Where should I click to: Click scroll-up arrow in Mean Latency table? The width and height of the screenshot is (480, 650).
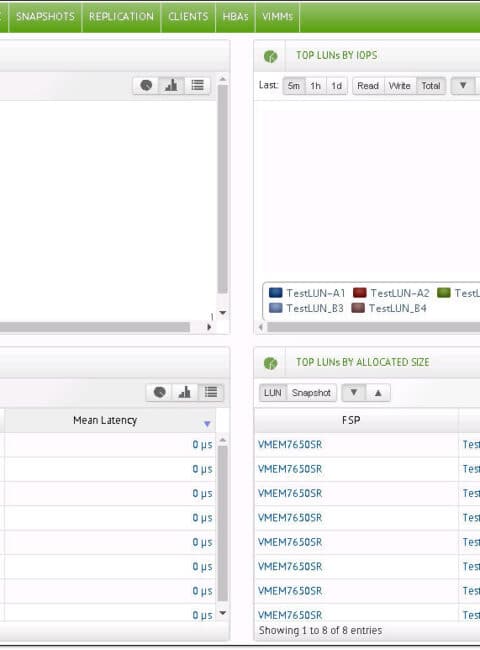223,439
